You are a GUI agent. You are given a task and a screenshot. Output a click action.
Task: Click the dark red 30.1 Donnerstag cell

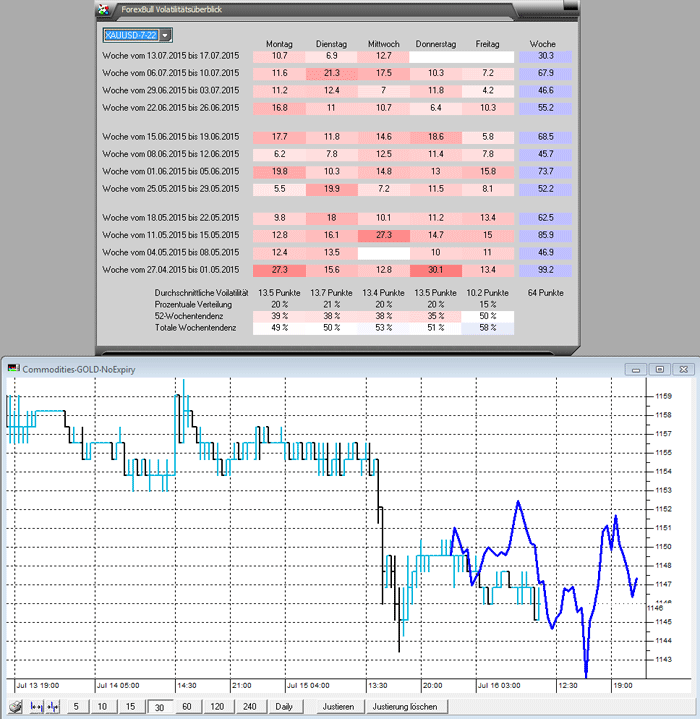click(x=435, y=270)
